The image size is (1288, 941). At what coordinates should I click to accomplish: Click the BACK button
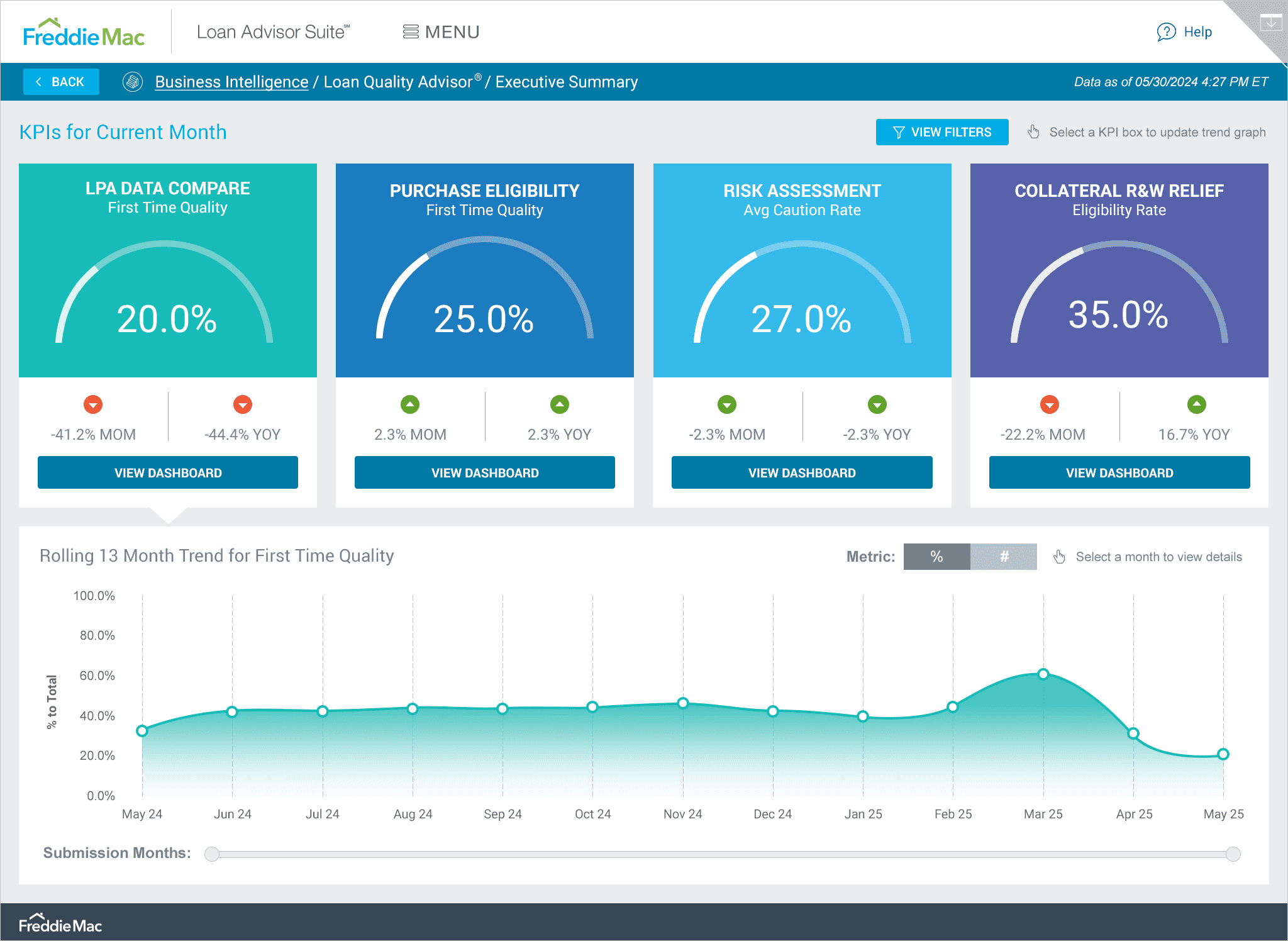click(61, 82)
